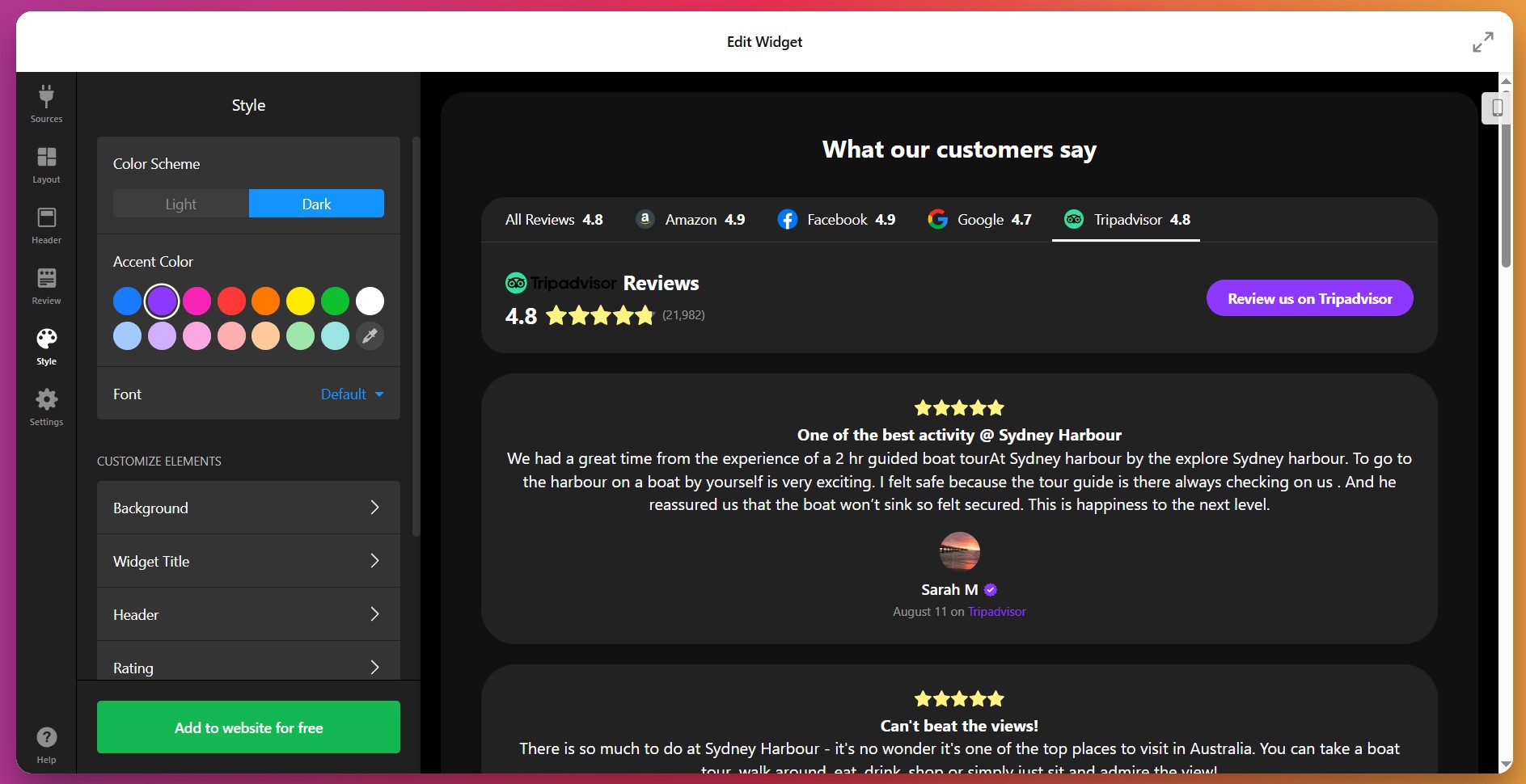This screenshot has height=784, width=1526.
Task: Select the Amazon reviews tab
Action: [691, 220]
